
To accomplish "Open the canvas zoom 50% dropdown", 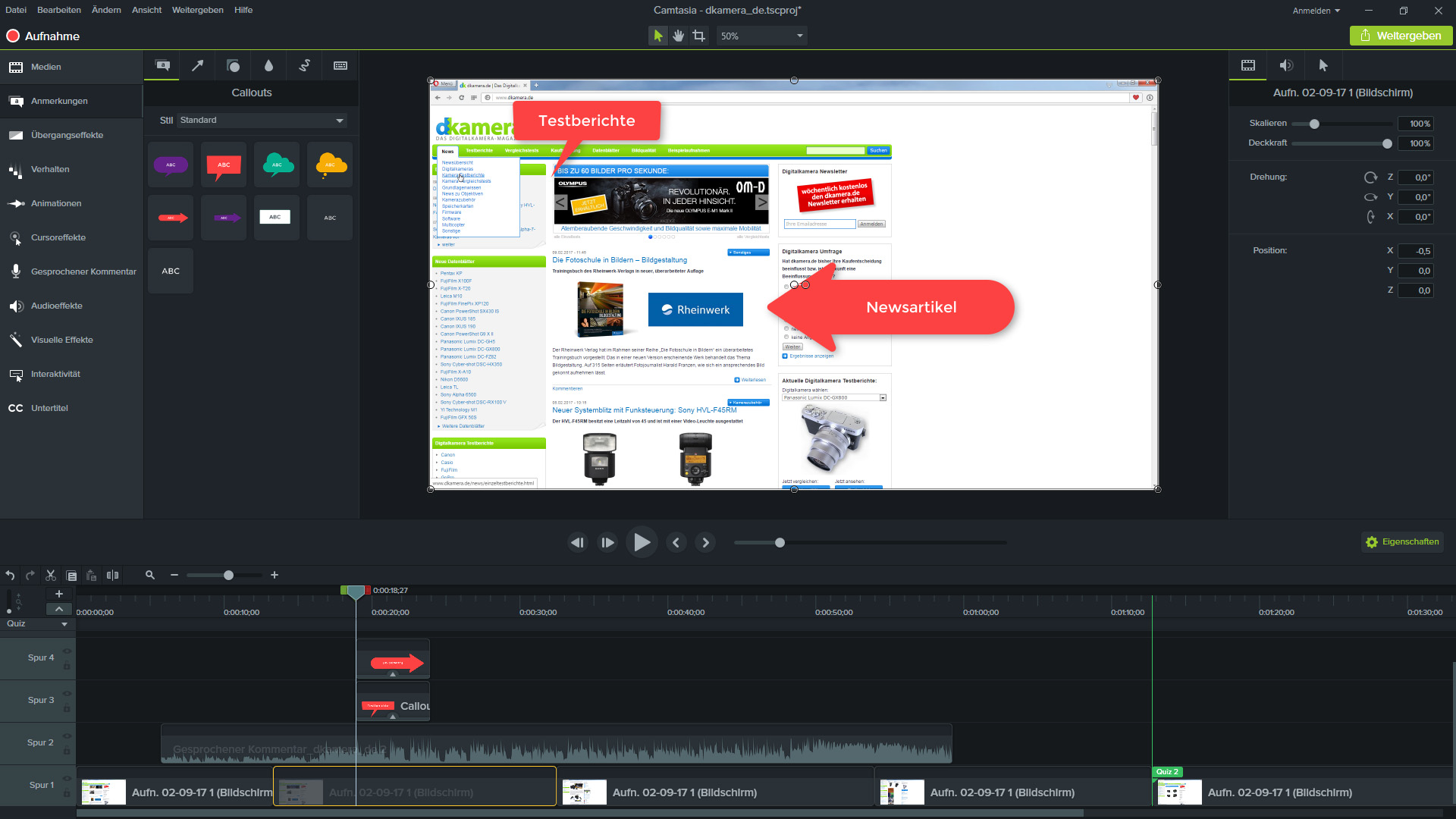I will (x=762, y=36).
